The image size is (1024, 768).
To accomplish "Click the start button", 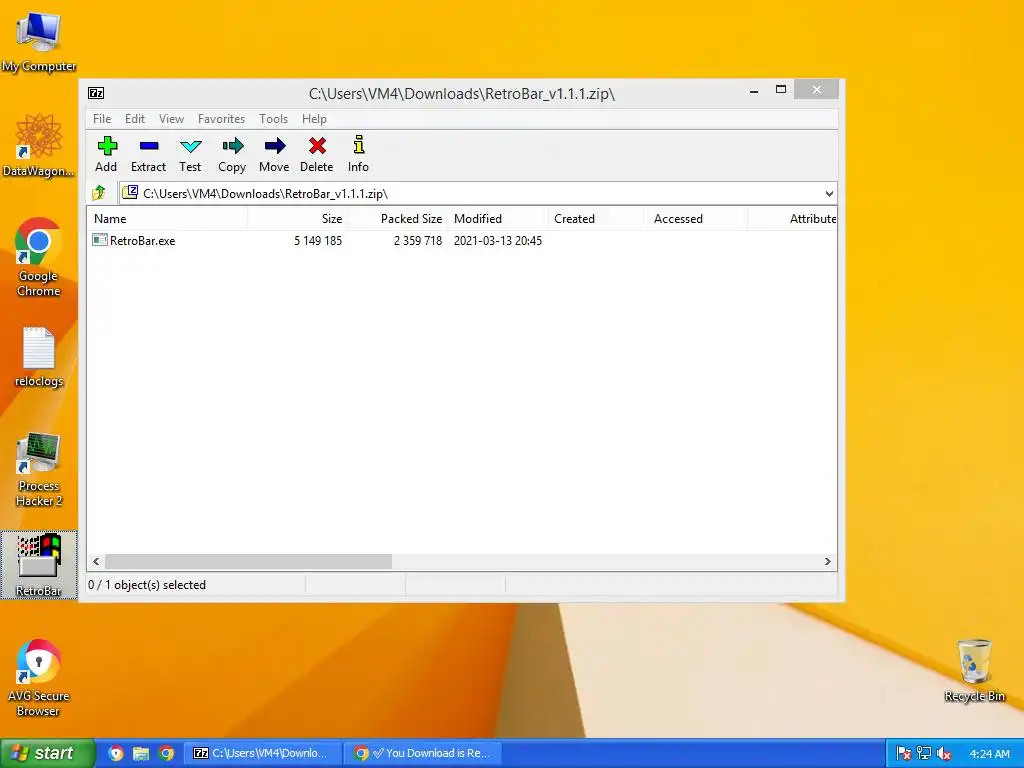I will [x=47, y=753].
